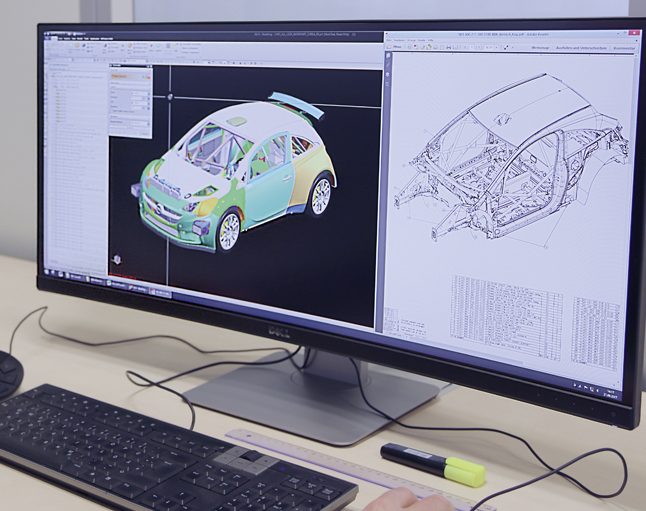Viewport: 646px width, 511px height.
Task: Open the Anzeige menu in Adobe Reader
Action: (x=411, y=40)
